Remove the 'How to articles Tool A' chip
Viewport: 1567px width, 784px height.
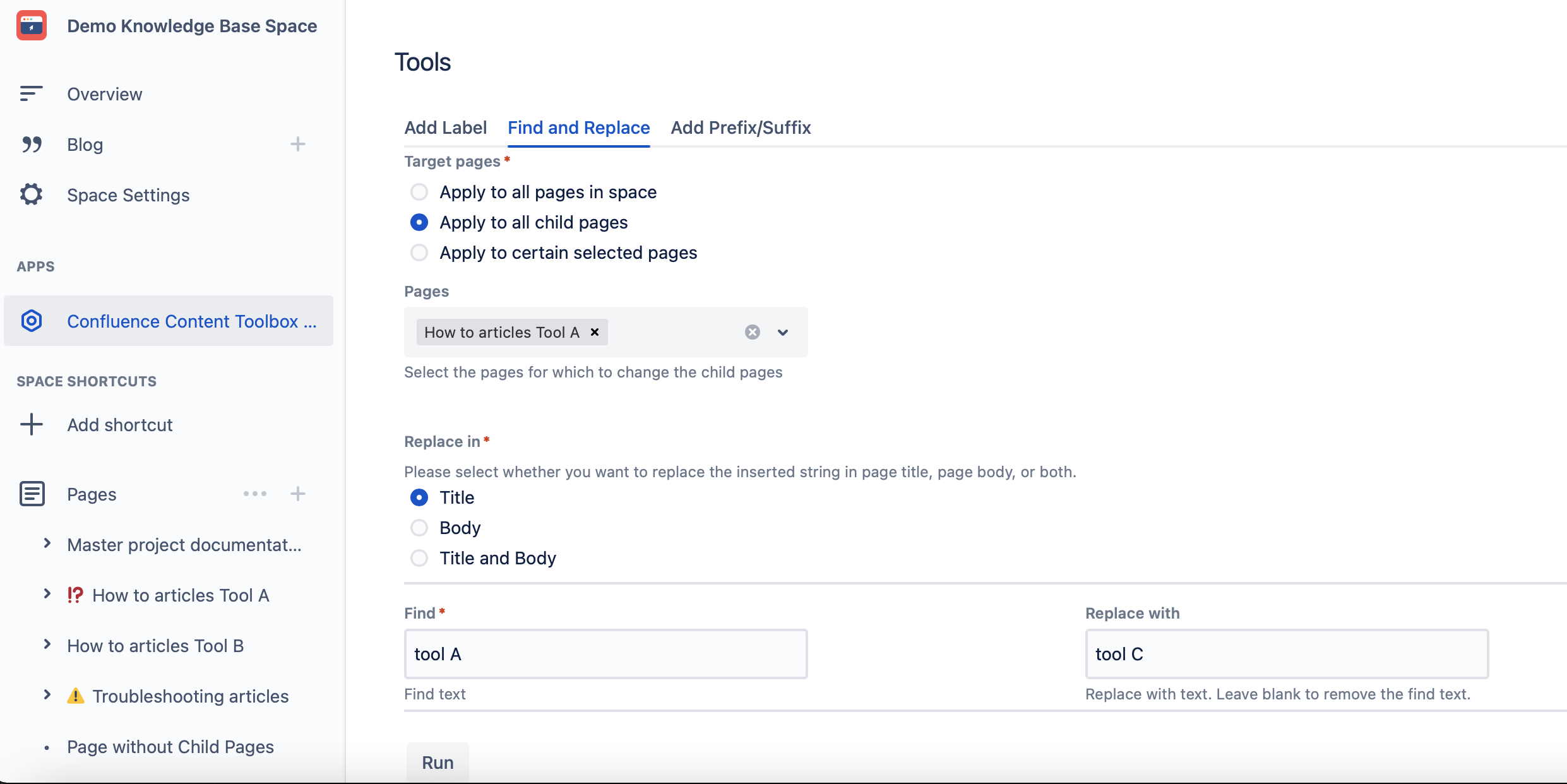point(595,332)
